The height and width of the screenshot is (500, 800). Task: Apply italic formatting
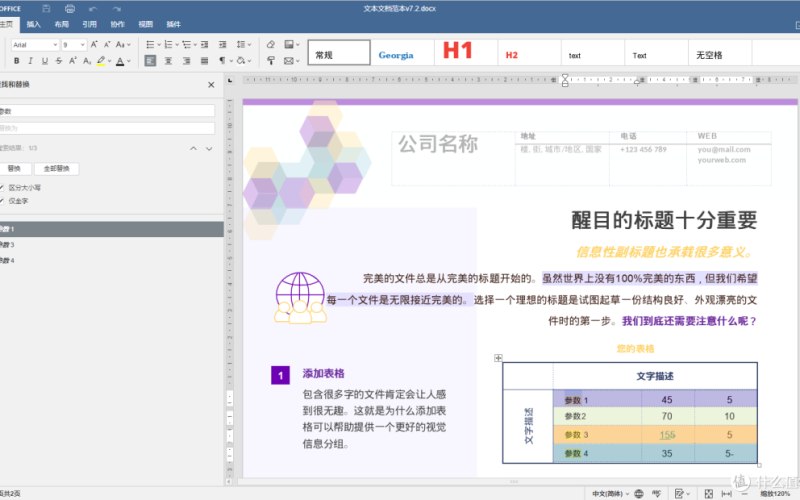(31, 61)
